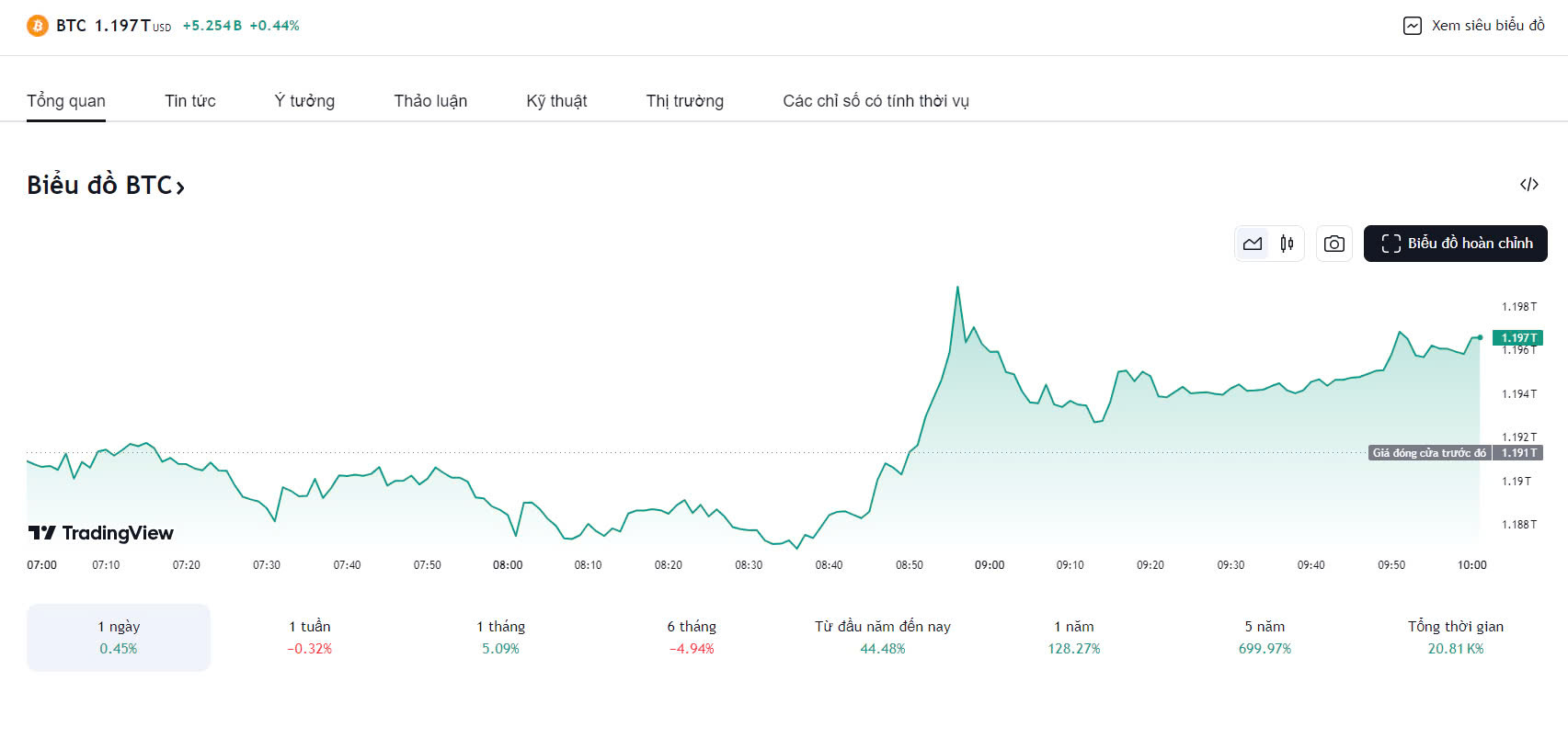This screenshot has width=1568, height=738.
Task: Switch to candlestick chart view icon
Action: pos(1287,244)
